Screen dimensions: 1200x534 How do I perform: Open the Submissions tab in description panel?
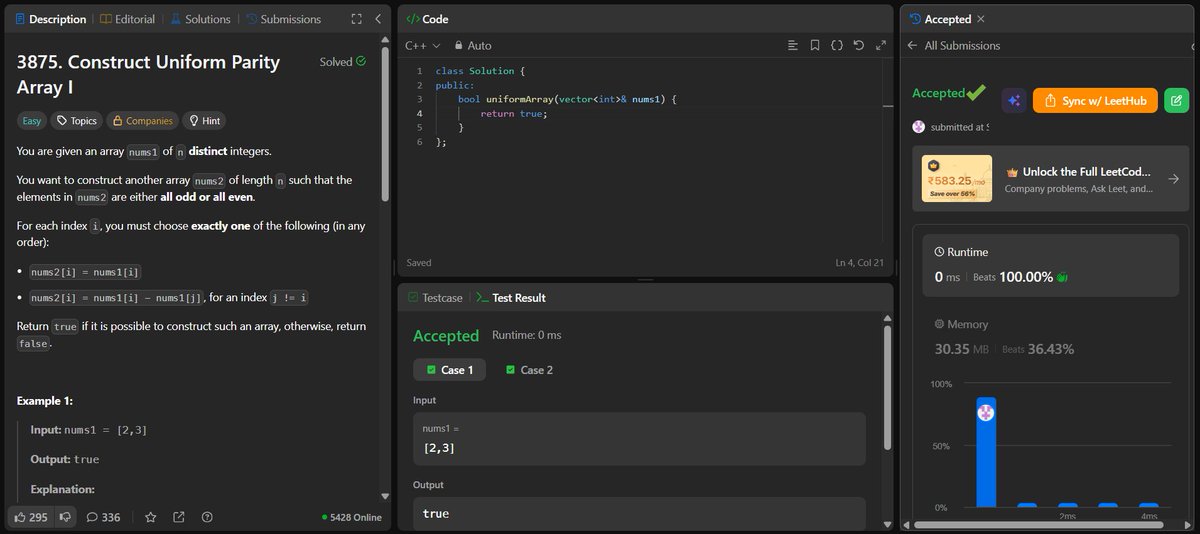tap(283, 19)
